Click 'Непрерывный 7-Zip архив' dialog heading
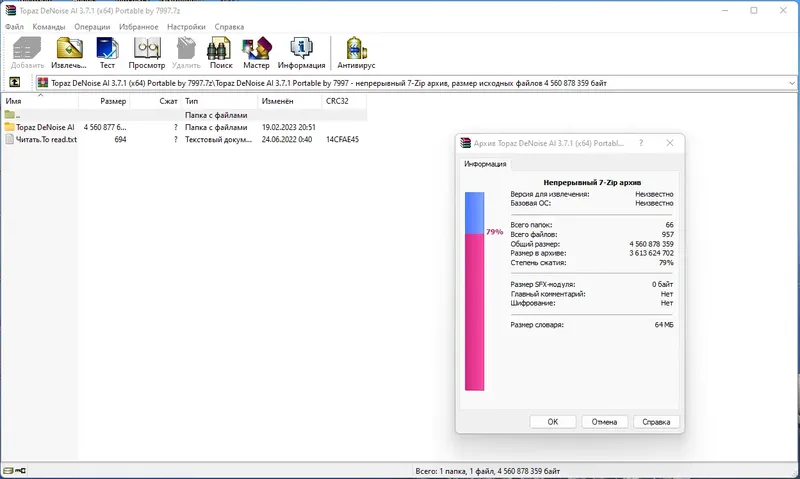The width and height of the screenshot is (800, 479). (x=592, y=182)
